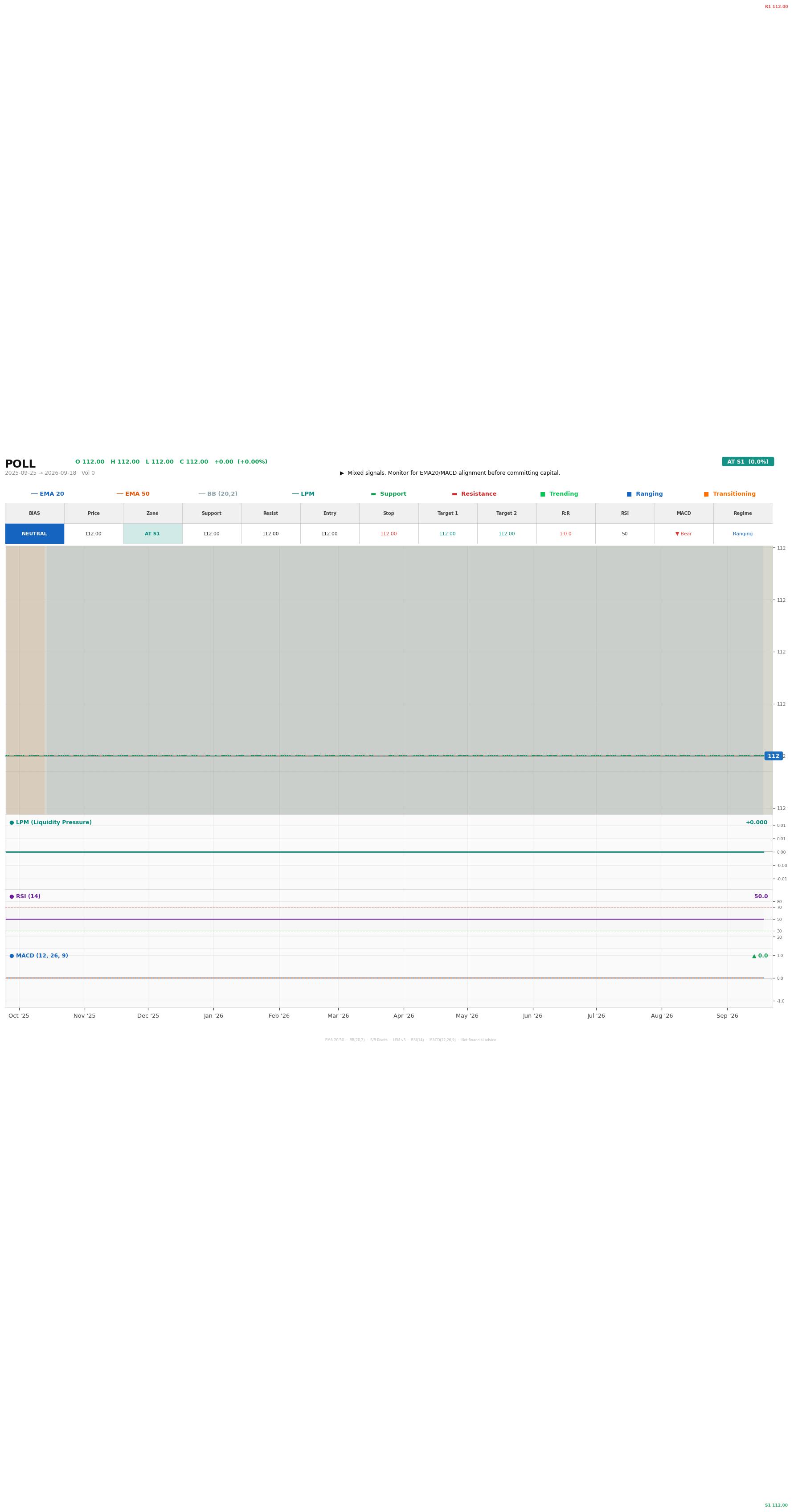Click the Stop column header
The image size is (794, 1512).
[x=389, y=514]
